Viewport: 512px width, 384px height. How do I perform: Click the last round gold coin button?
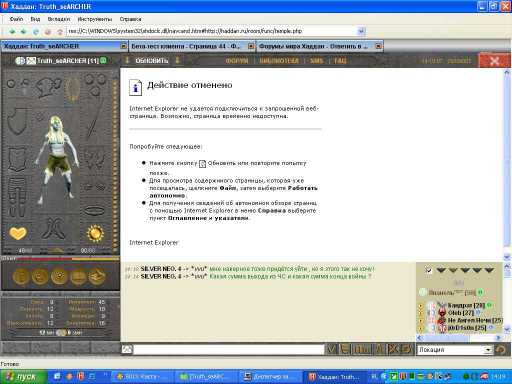[x=97, y=277]
